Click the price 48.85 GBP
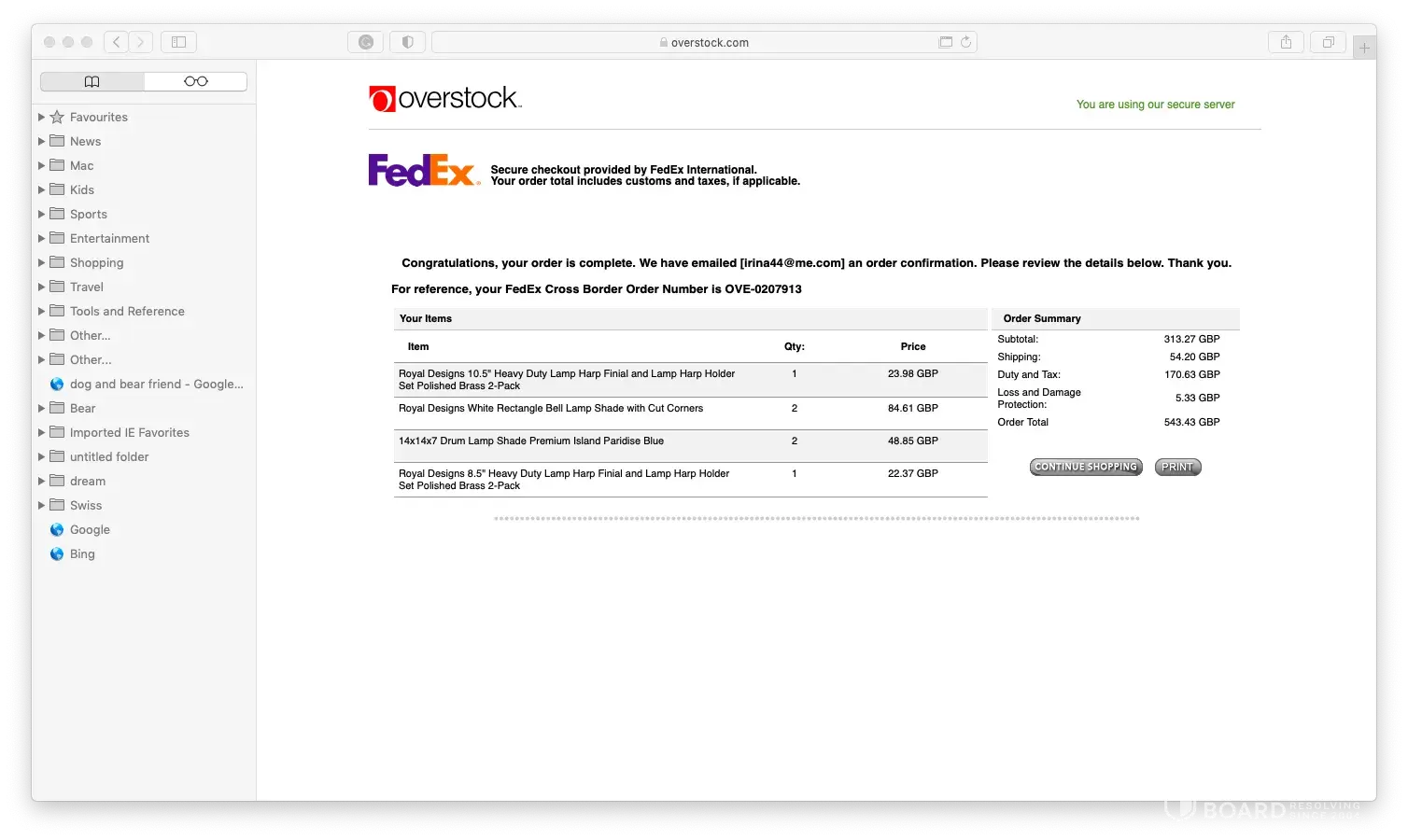The height and width of the screenshot is (840, 1408). click(913, 441)
